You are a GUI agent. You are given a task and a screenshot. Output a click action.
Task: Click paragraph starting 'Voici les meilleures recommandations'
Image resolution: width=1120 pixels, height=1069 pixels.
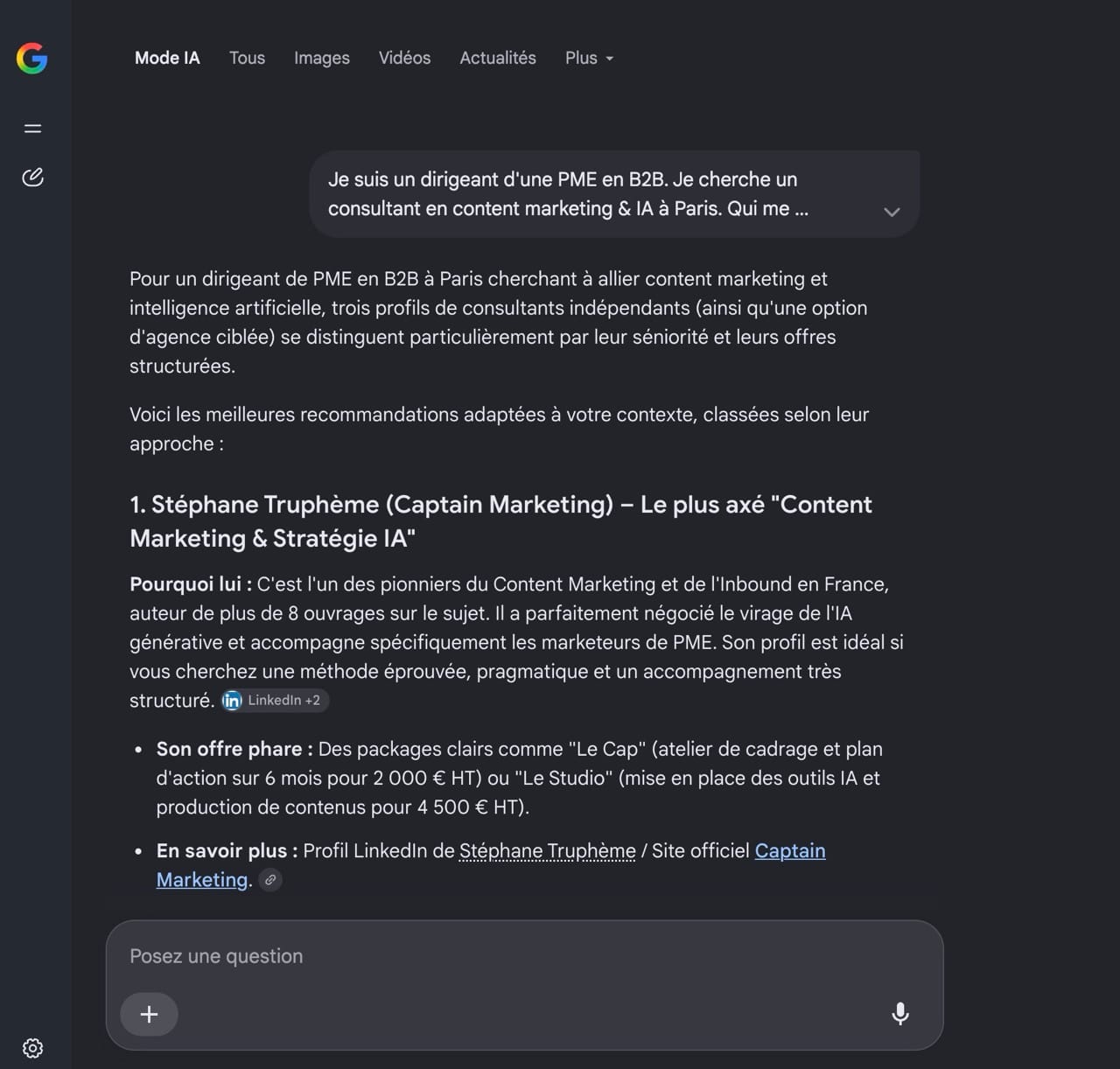(x=499, y=430)
